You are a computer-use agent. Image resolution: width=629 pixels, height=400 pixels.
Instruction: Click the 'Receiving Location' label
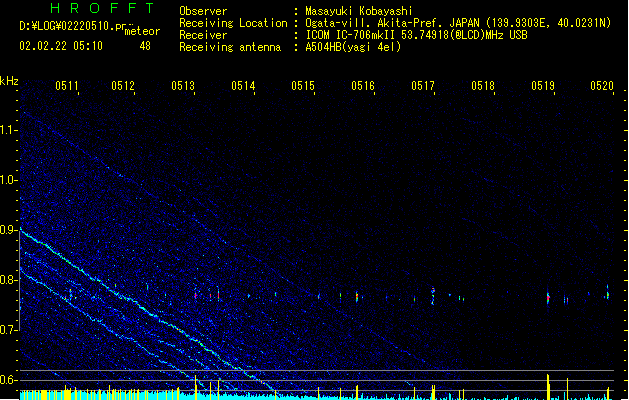[x=233, y=23]
